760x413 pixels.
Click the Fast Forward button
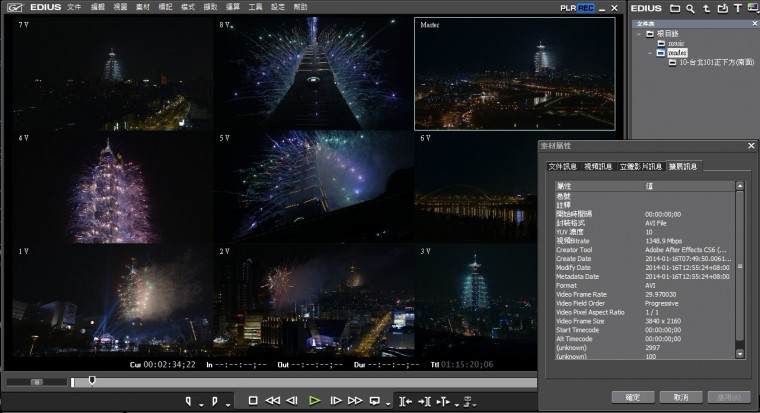(355, 400)
